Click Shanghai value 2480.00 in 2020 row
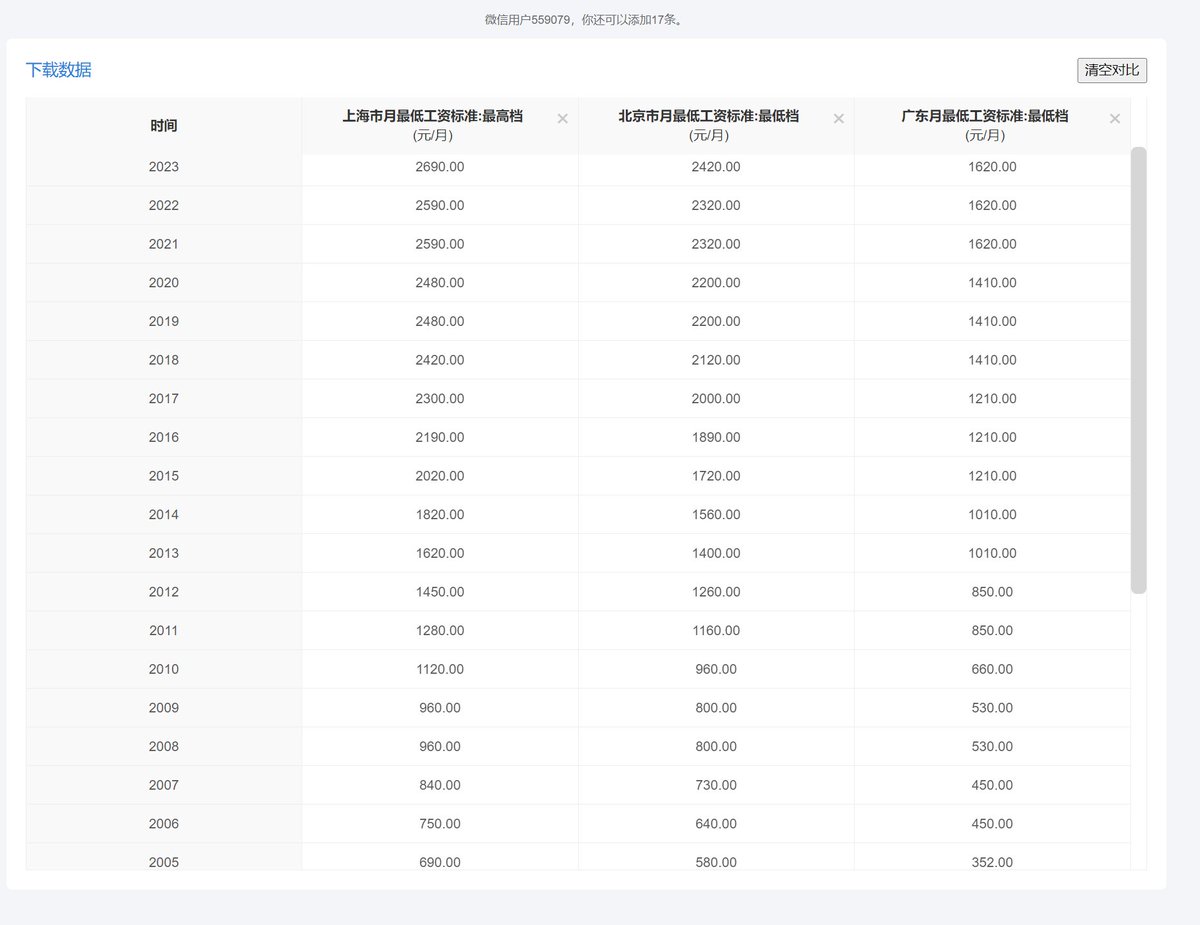Image resolution: width=1200 pixels, height=925 pixels. point(440,283)
